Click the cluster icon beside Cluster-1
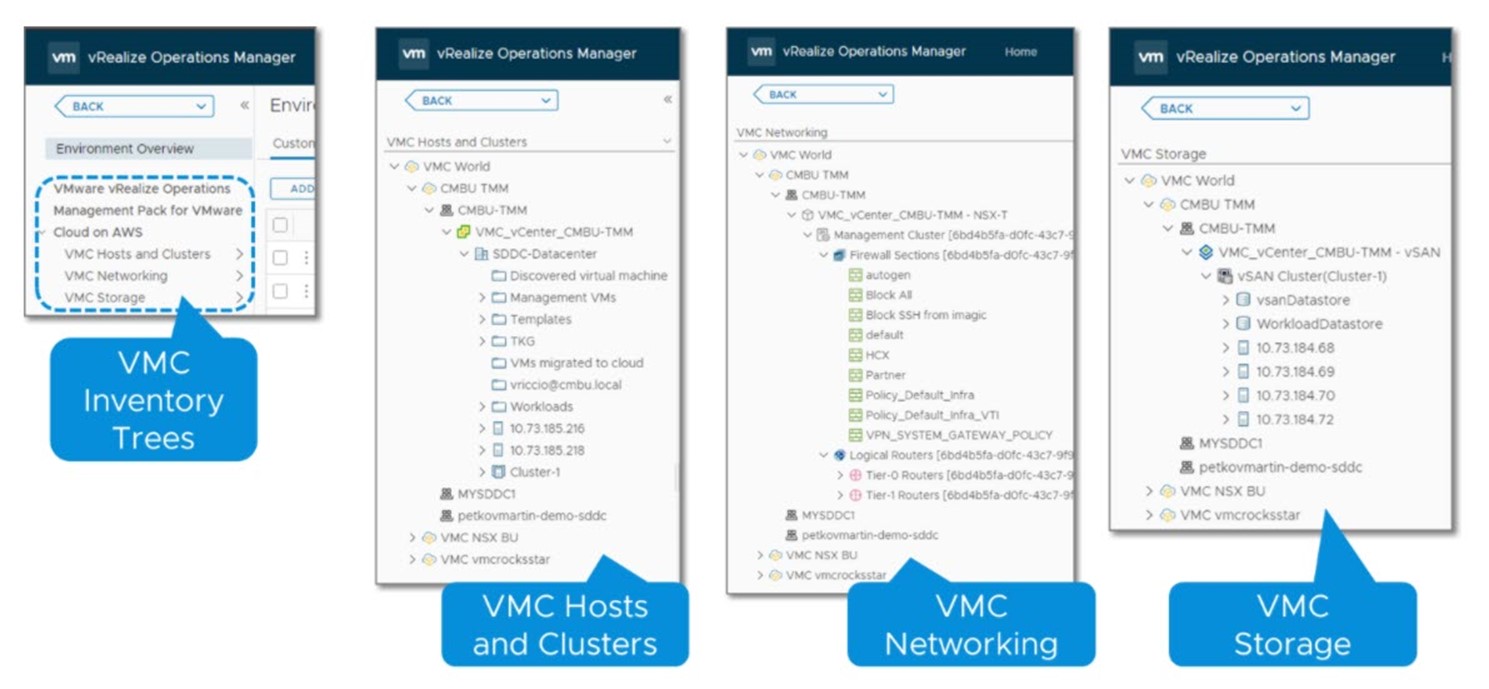The height and width of the screenshot is (689, 1489). [x=498, y=472]
